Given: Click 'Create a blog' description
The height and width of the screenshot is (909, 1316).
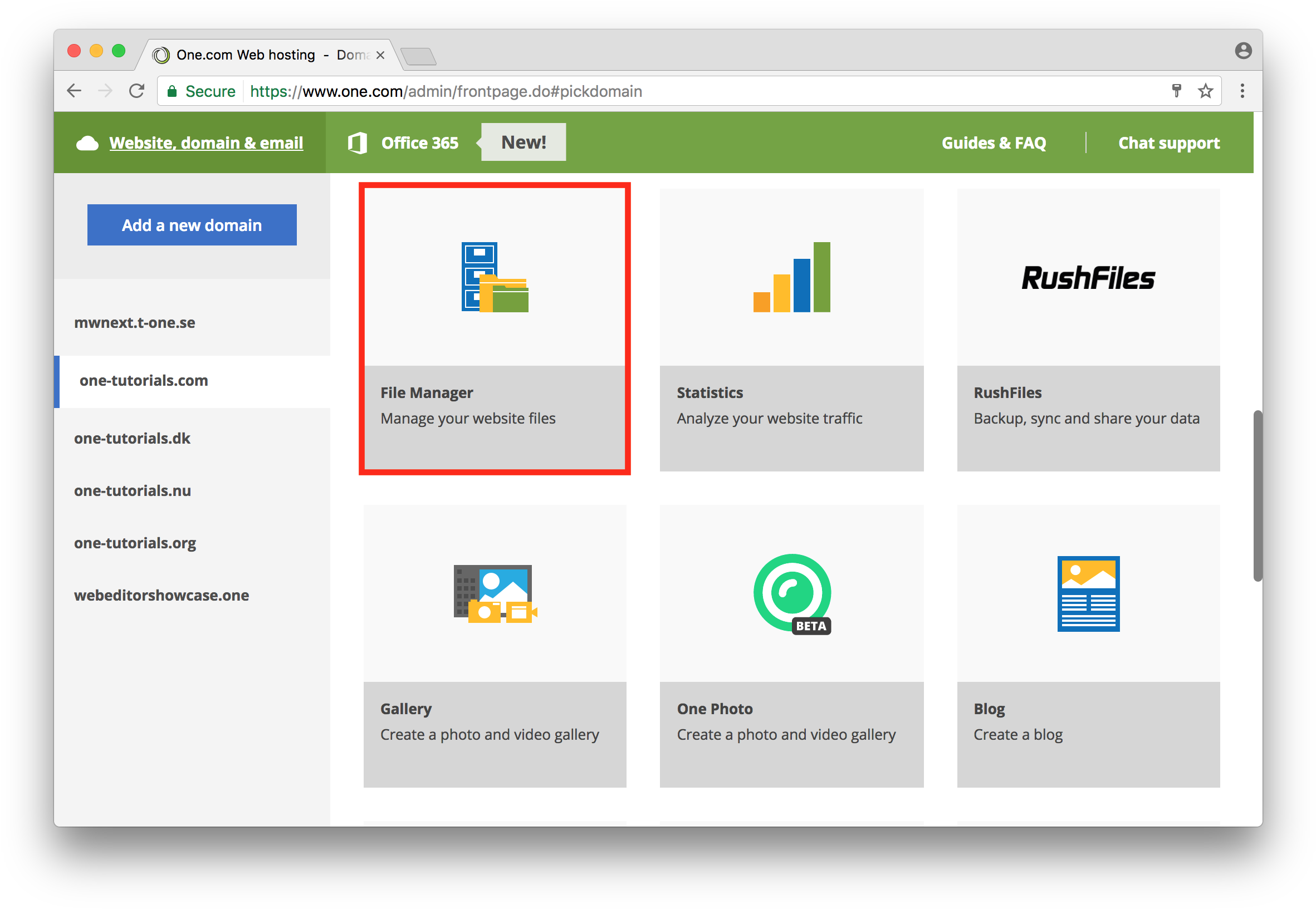Looking at the screenshot, I should click(1018, 735).
